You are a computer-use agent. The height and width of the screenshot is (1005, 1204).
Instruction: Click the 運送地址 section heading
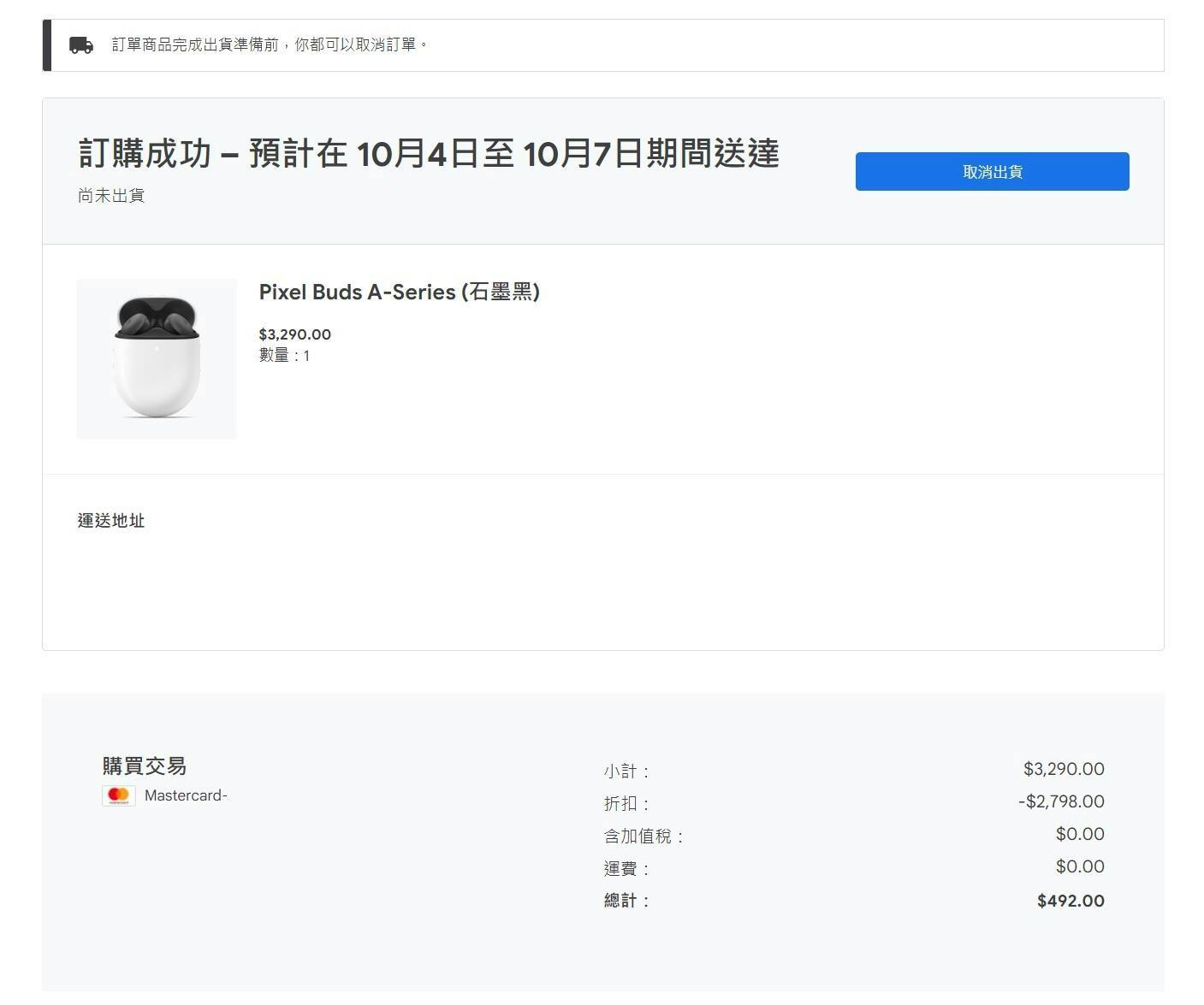[111, 520]
